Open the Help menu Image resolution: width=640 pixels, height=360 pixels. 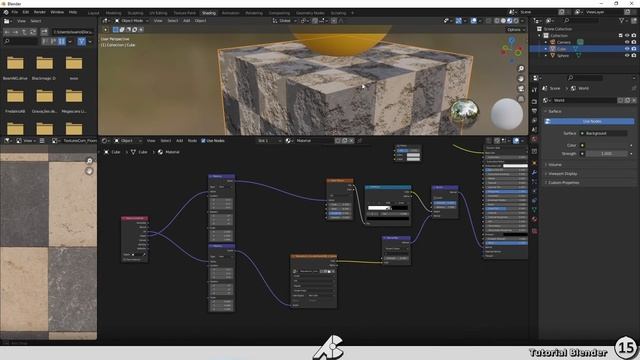pyautogui.click(x=73, y=12)
